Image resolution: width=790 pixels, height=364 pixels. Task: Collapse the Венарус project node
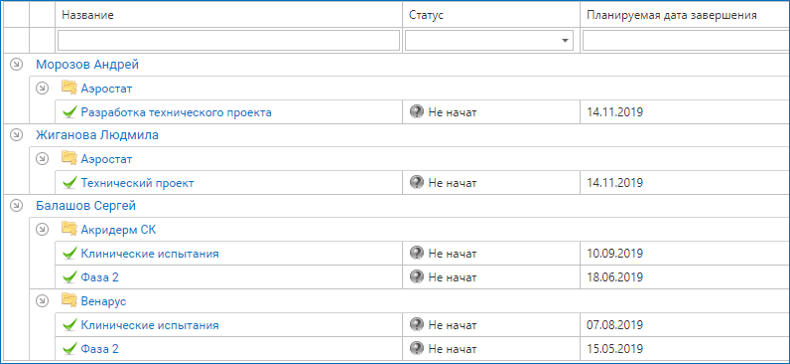point(43,301)
